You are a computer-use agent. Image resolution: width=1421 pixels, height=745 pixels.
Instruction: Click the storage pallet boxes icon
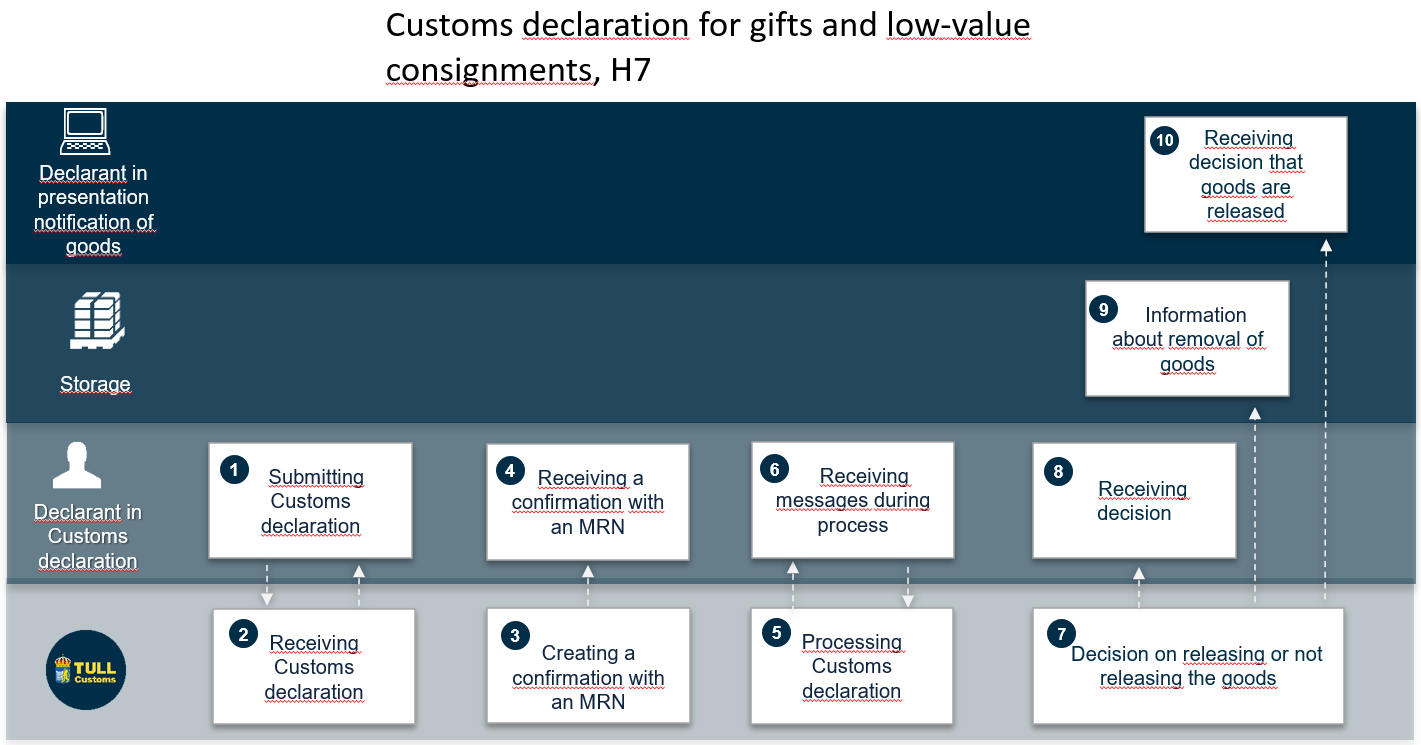97,320
